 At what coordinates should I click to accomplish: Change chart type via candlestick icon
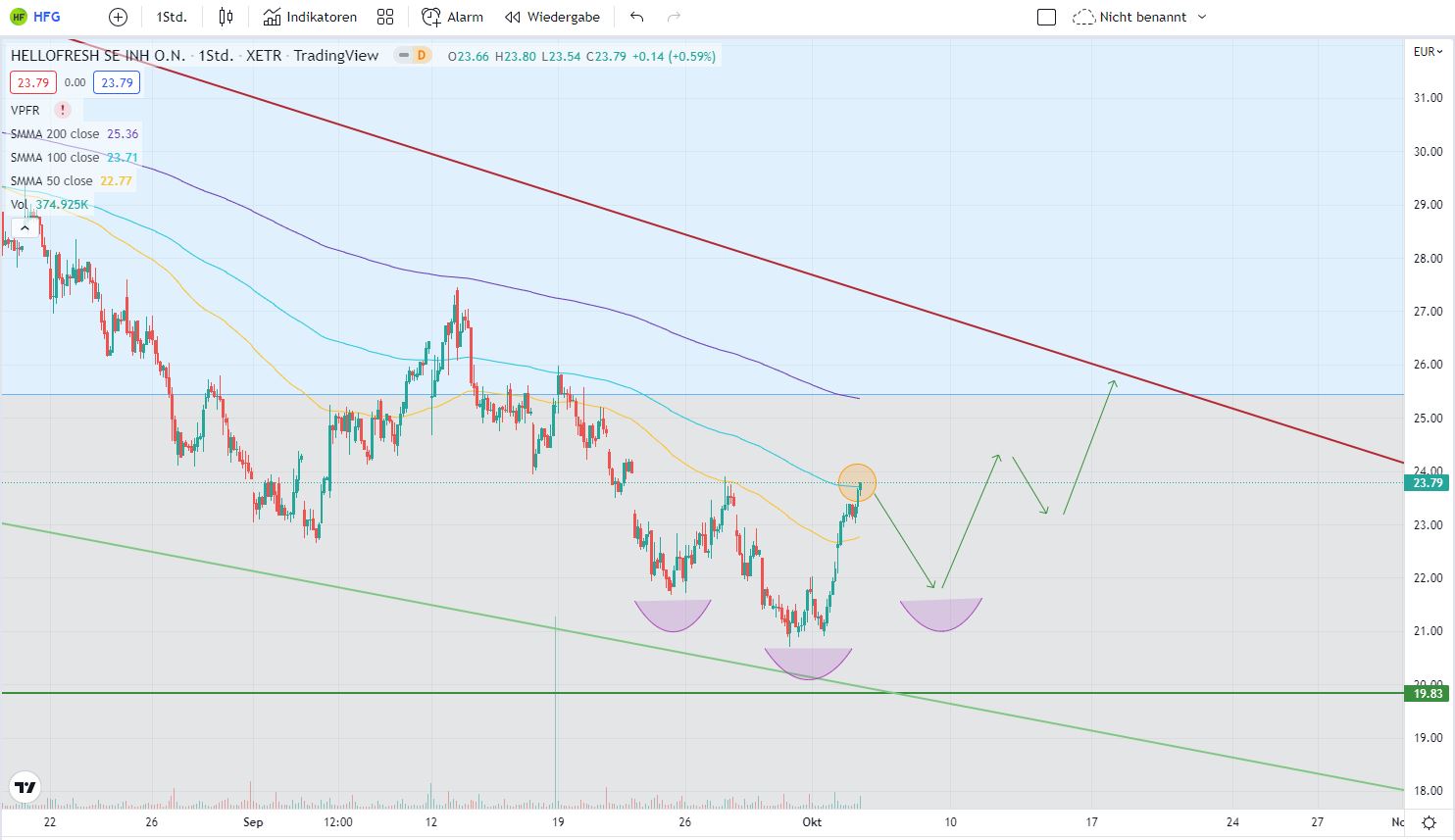226,17
